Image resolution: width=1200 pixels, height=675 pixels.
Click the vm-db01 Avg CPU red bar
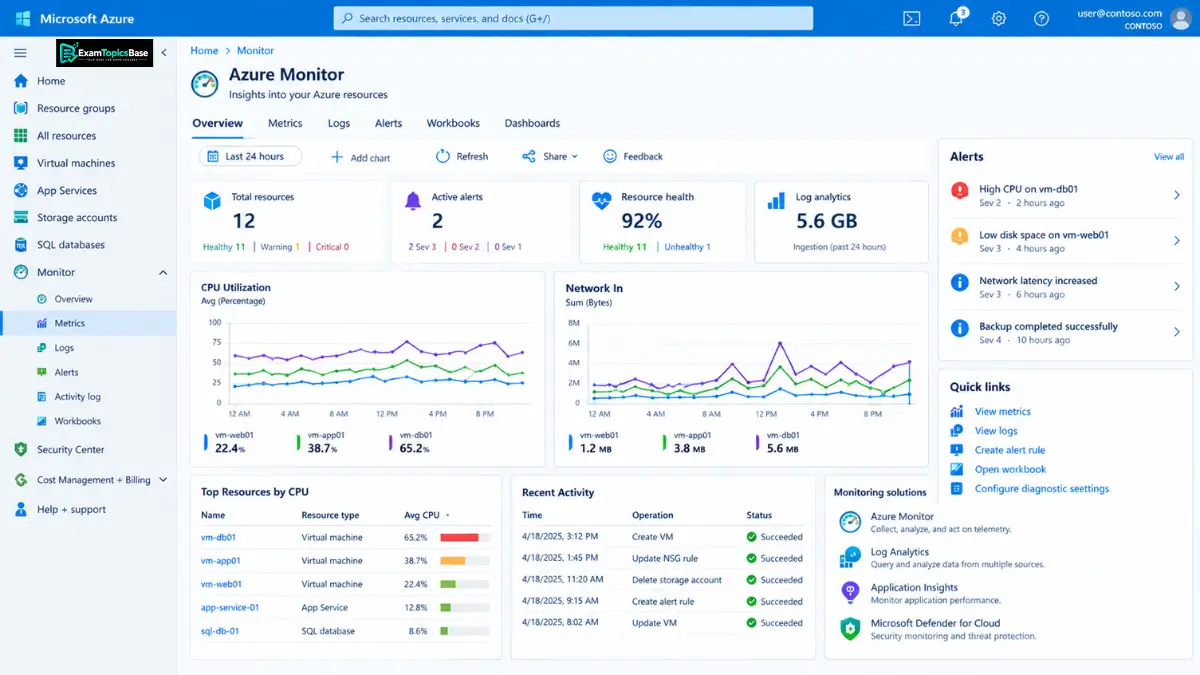tap(460, 537)
